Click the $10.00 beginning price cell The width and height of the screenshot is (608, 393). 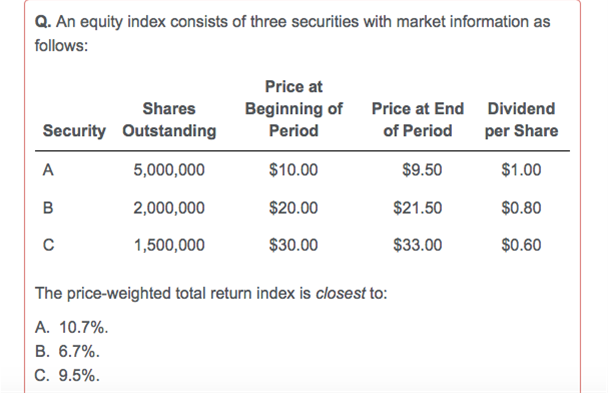click(x=294, y=170)
